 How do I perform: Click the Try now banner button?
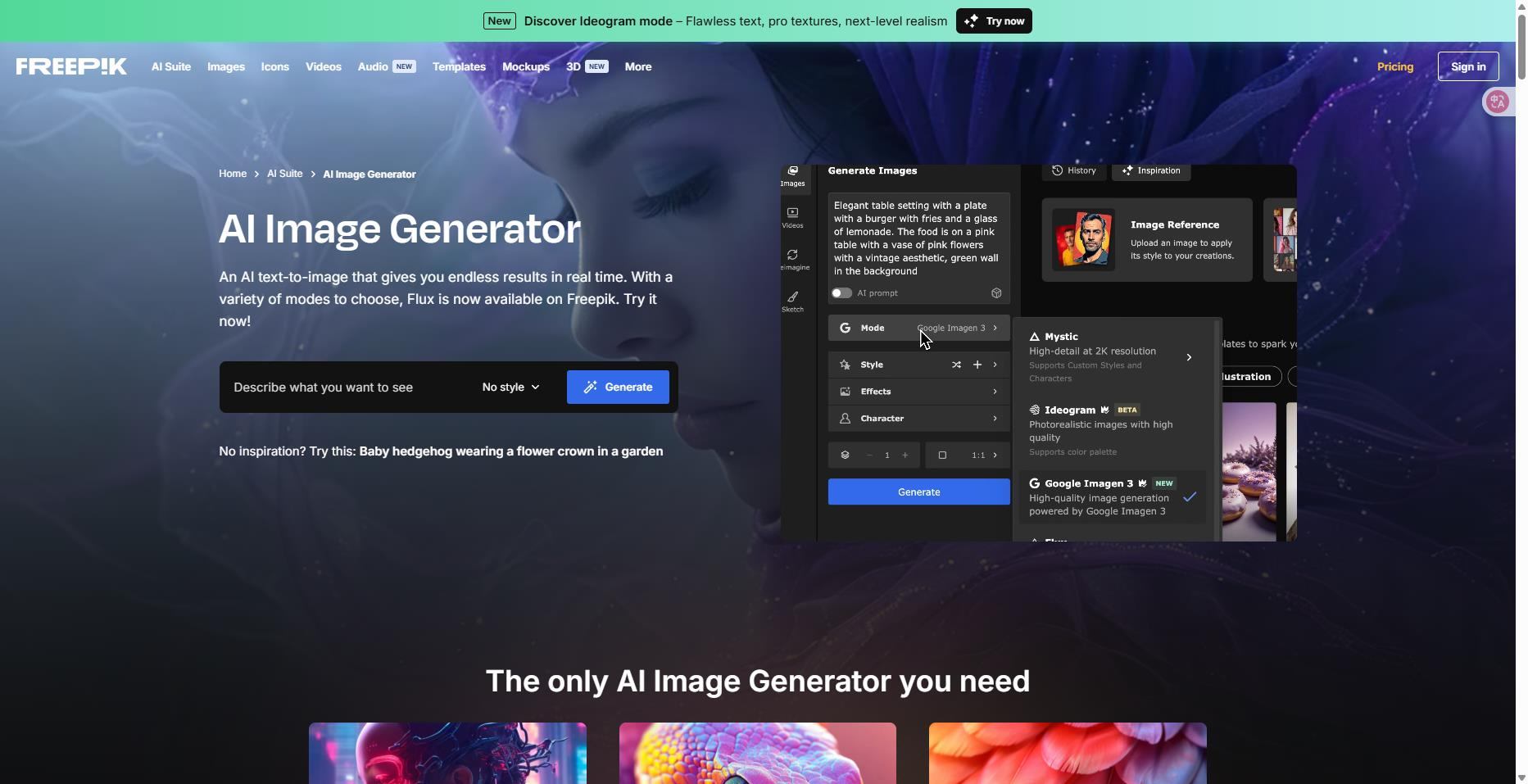click(x=994, y=21)
